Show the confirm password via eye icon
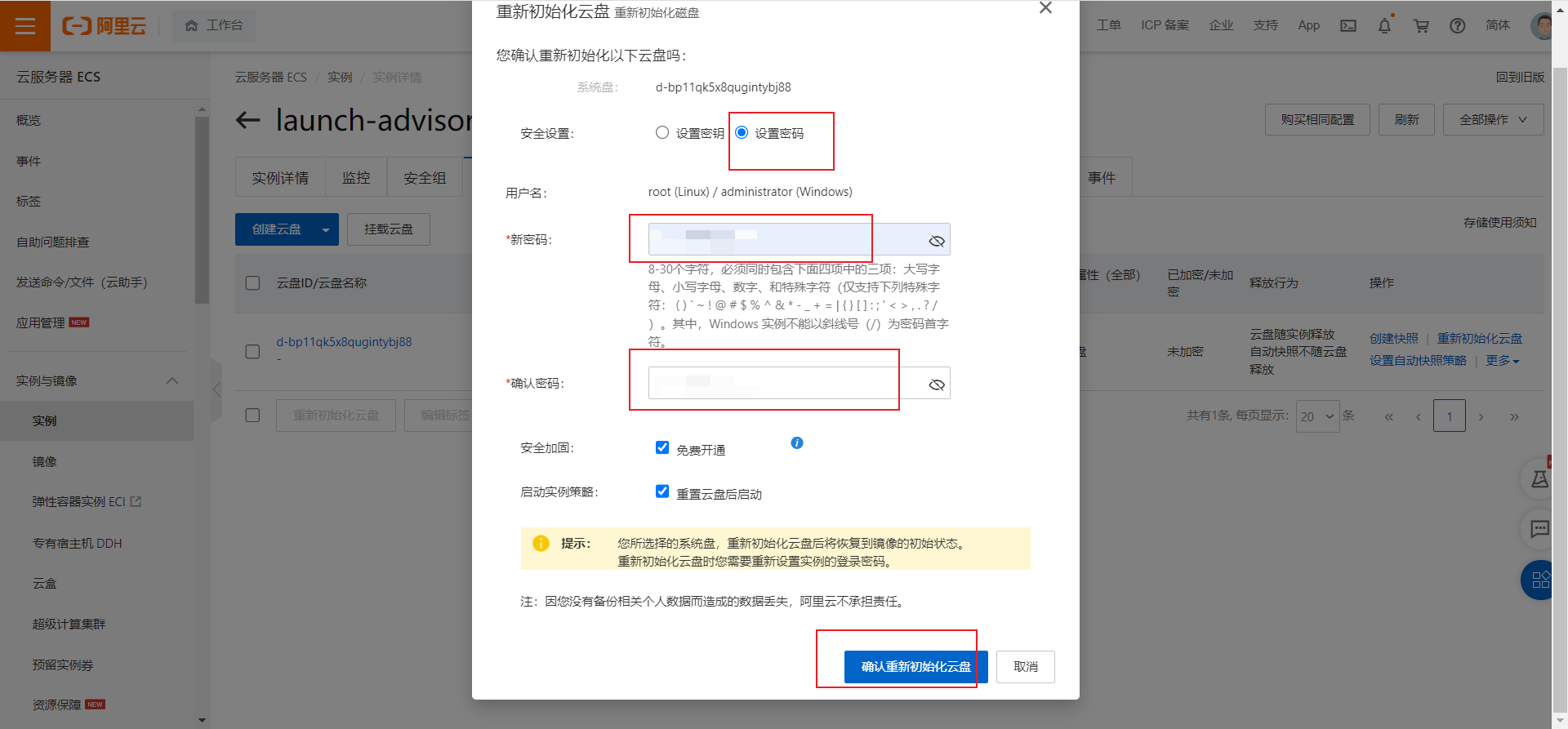 937,385
